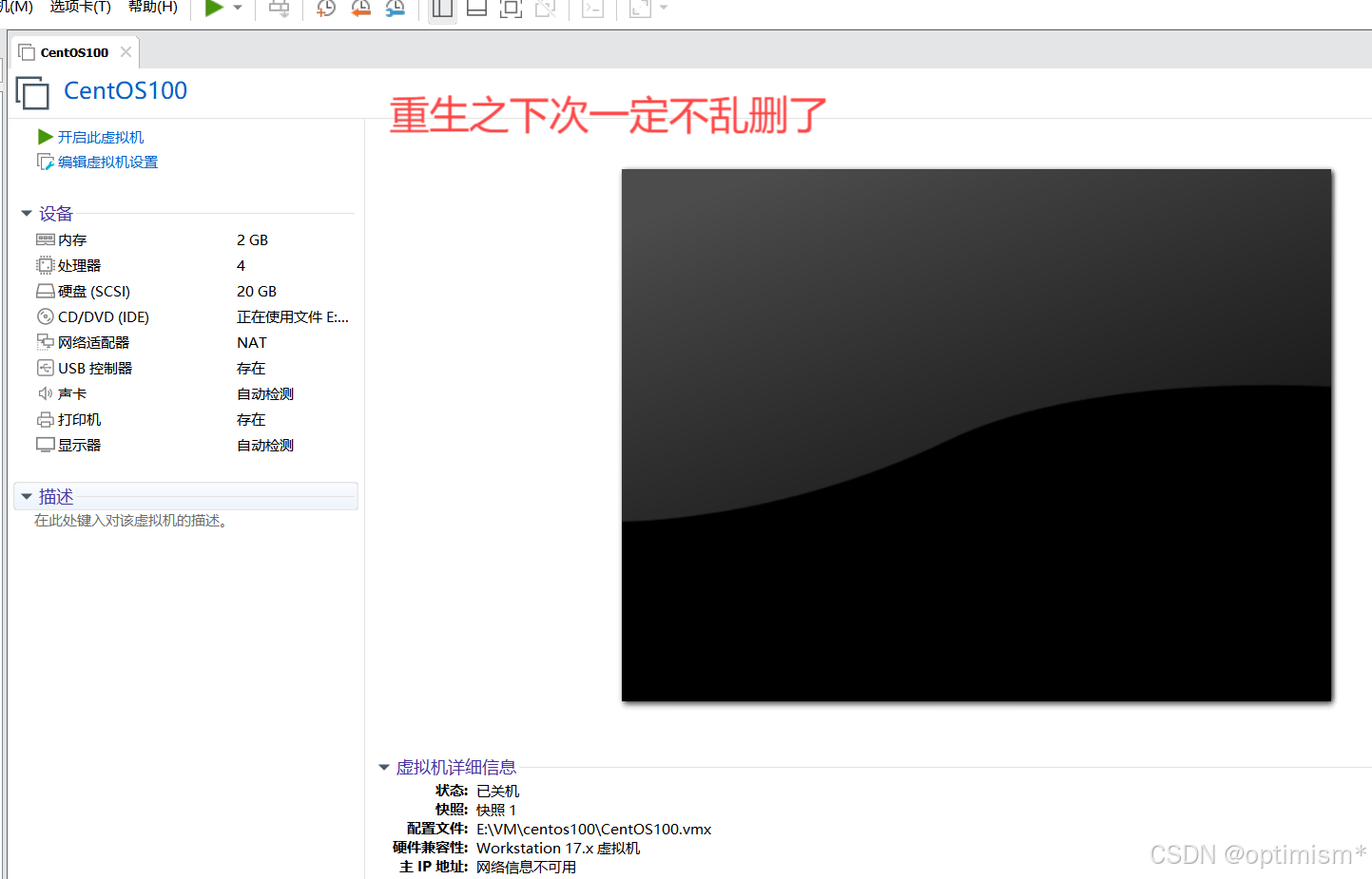Open snapshot manager with the wrench clock icon
Image resolution: width=1372 pixels, height=879 pixels.
point(395,9)
